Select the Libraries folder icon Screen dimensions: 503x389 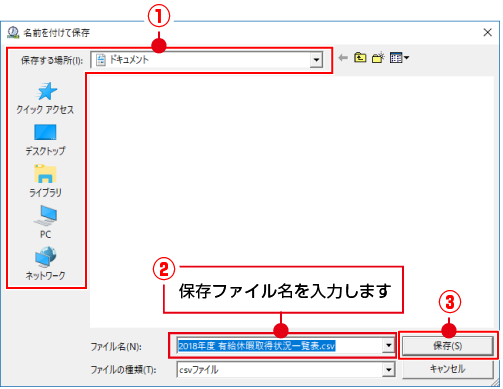pyautogui.click(x=45, y=174)
